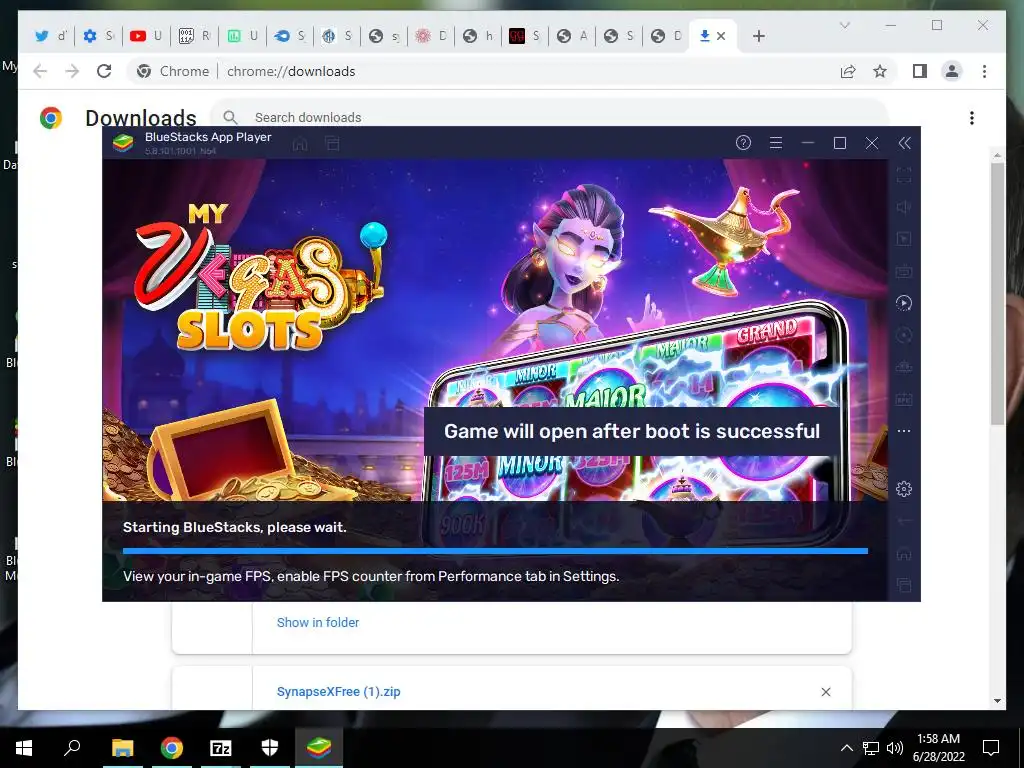Open a new Chrome tab with plus
This screenshot has width=1024, height=768.
(x=758, y=36)
